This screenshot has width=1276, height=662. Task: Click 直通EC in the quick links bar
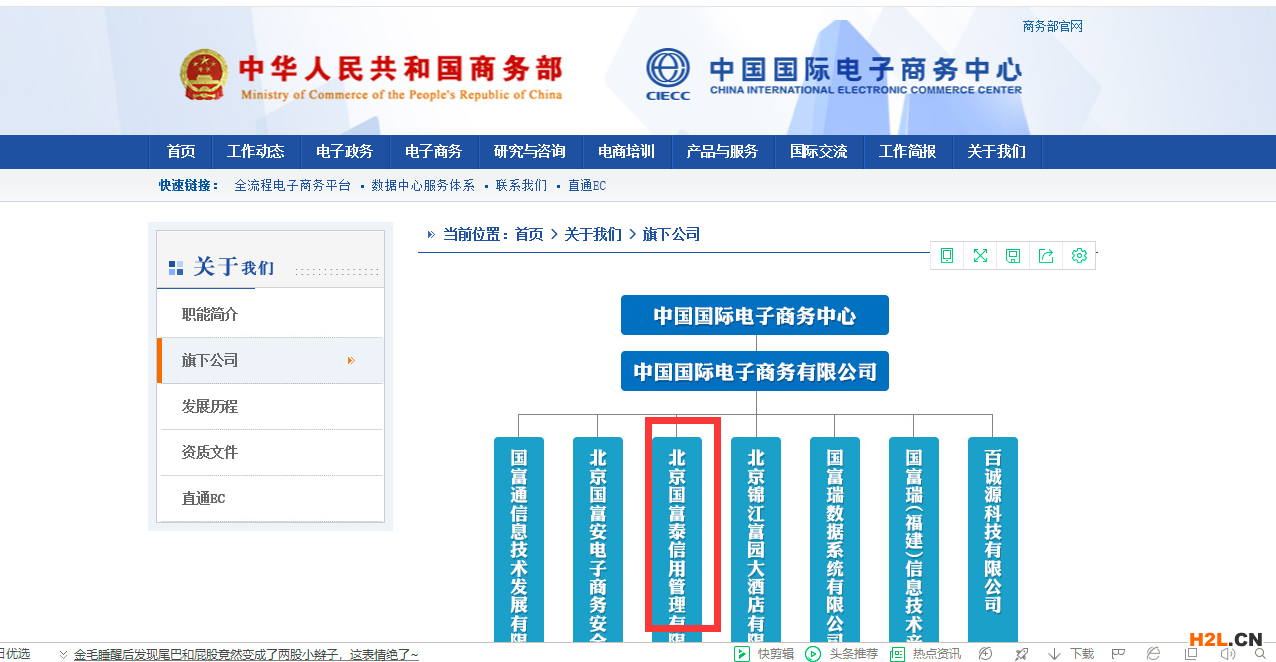(587, 185)
